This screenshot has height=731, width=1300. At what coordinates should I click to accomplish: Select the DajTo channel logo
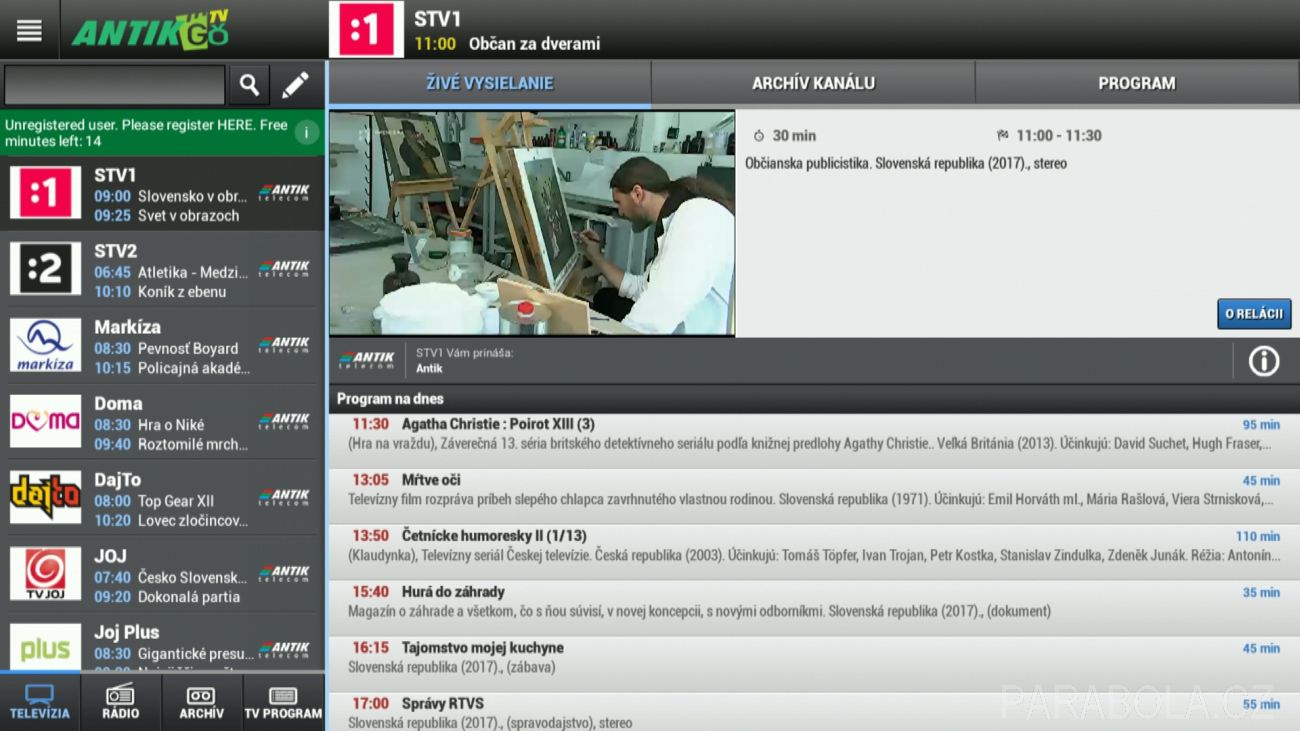(46, 497)
